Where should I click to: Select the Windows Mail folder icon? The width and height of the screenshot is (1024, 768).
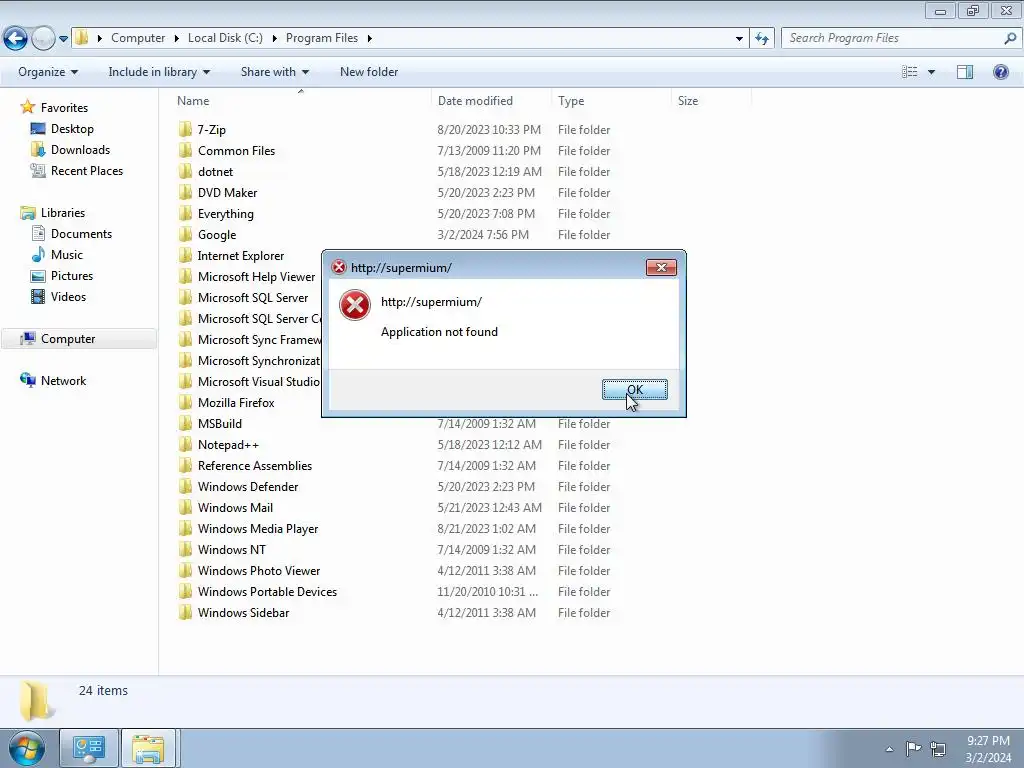click(185, 507)
